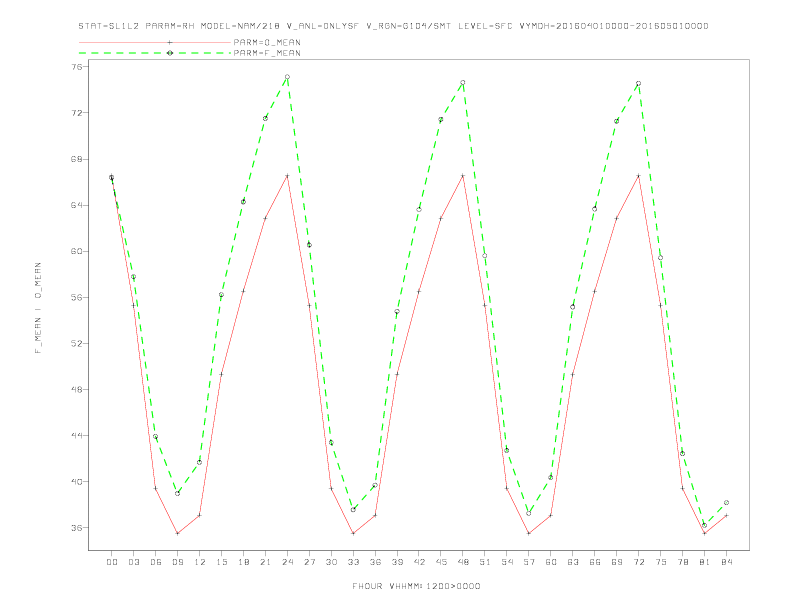Click the F_MEAN circle marker at forecast hour 84
The width and height of the screenshot is (792, 612).
(x=726, y=502)
